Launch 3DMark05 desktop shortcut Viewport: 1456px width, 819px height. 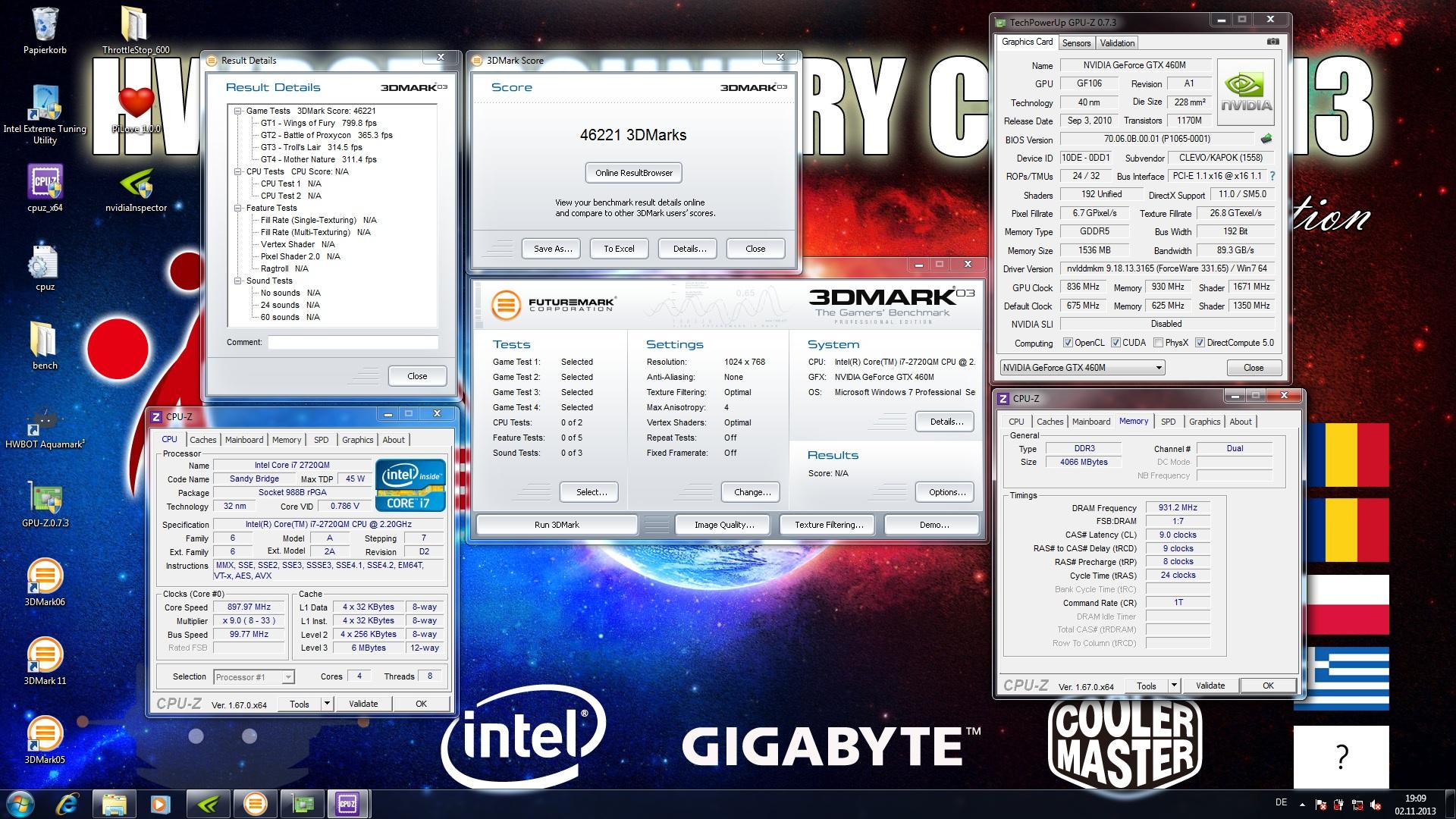(x=45, y=741)
